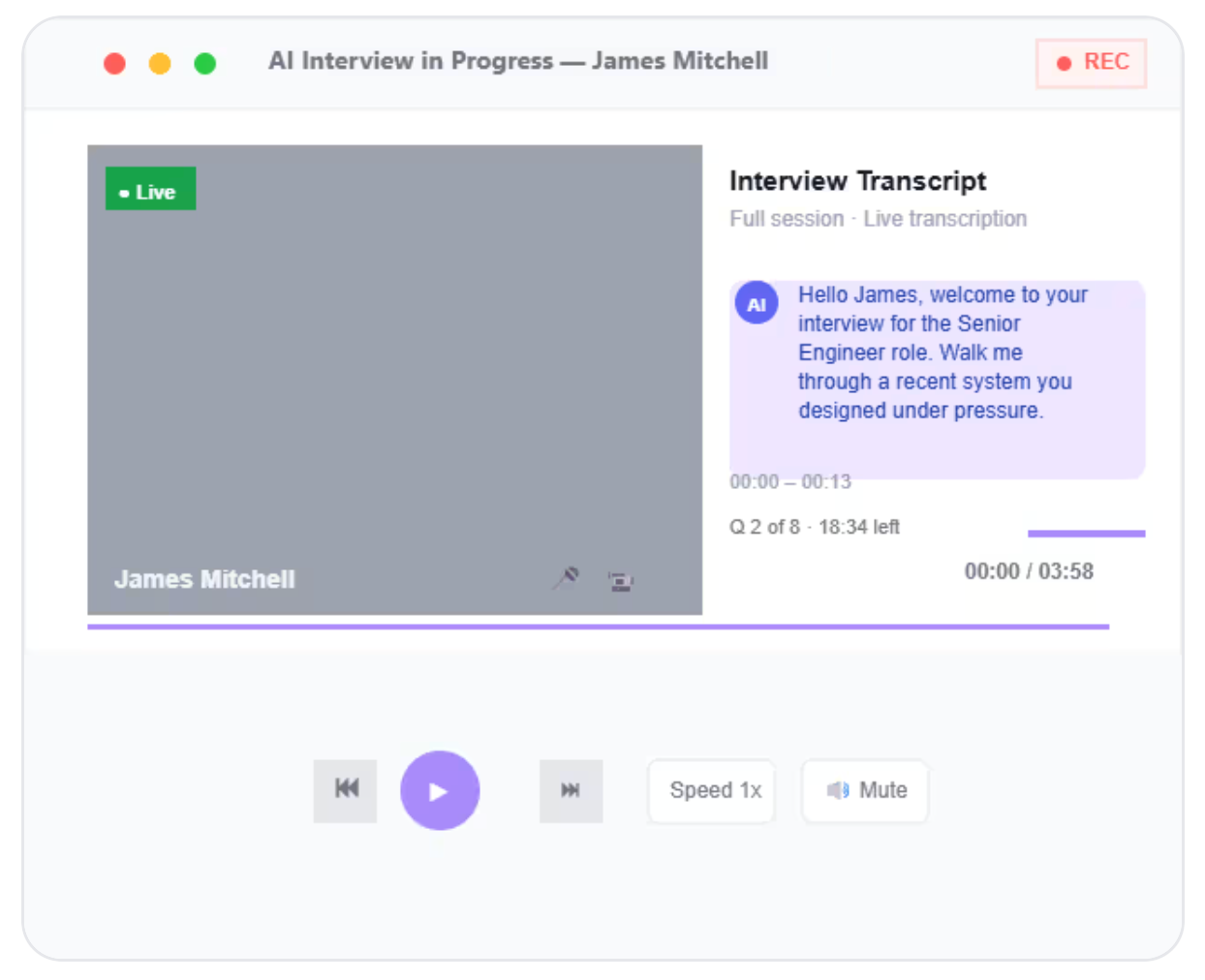Click the green Live badge
This screenshot has width=1205, height=980.
[150, 189]
